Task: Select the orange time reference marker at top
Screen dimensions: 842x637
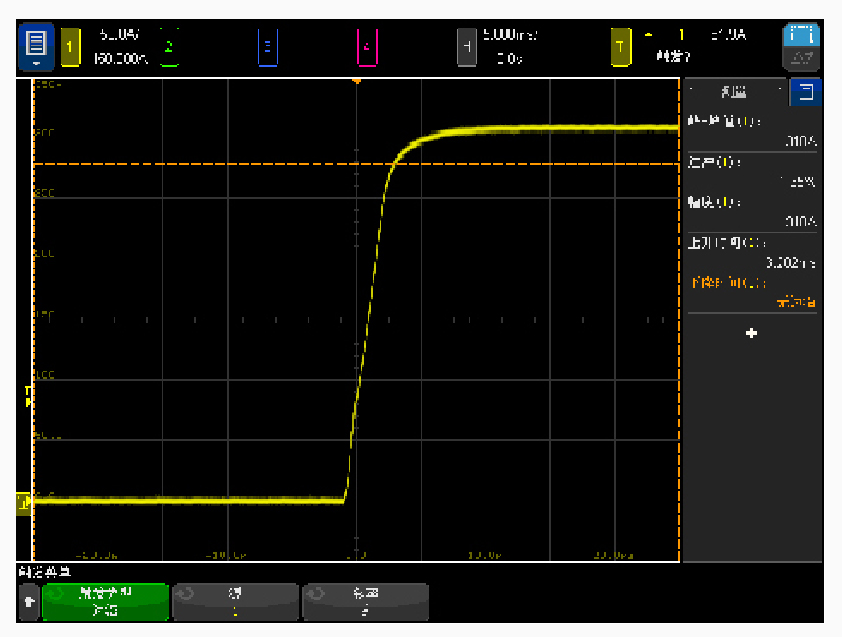Action: click(356, 81)
